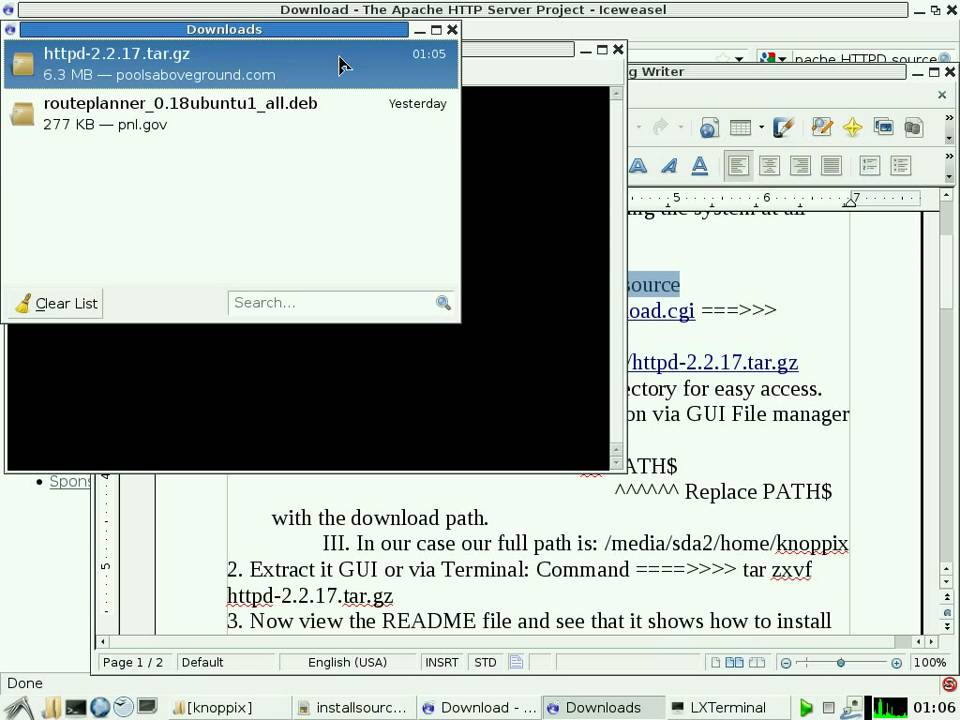This screenshot has width=960, height=720.
Task: Switch to the installsourc... taskbar window
Action: (353, 708)
